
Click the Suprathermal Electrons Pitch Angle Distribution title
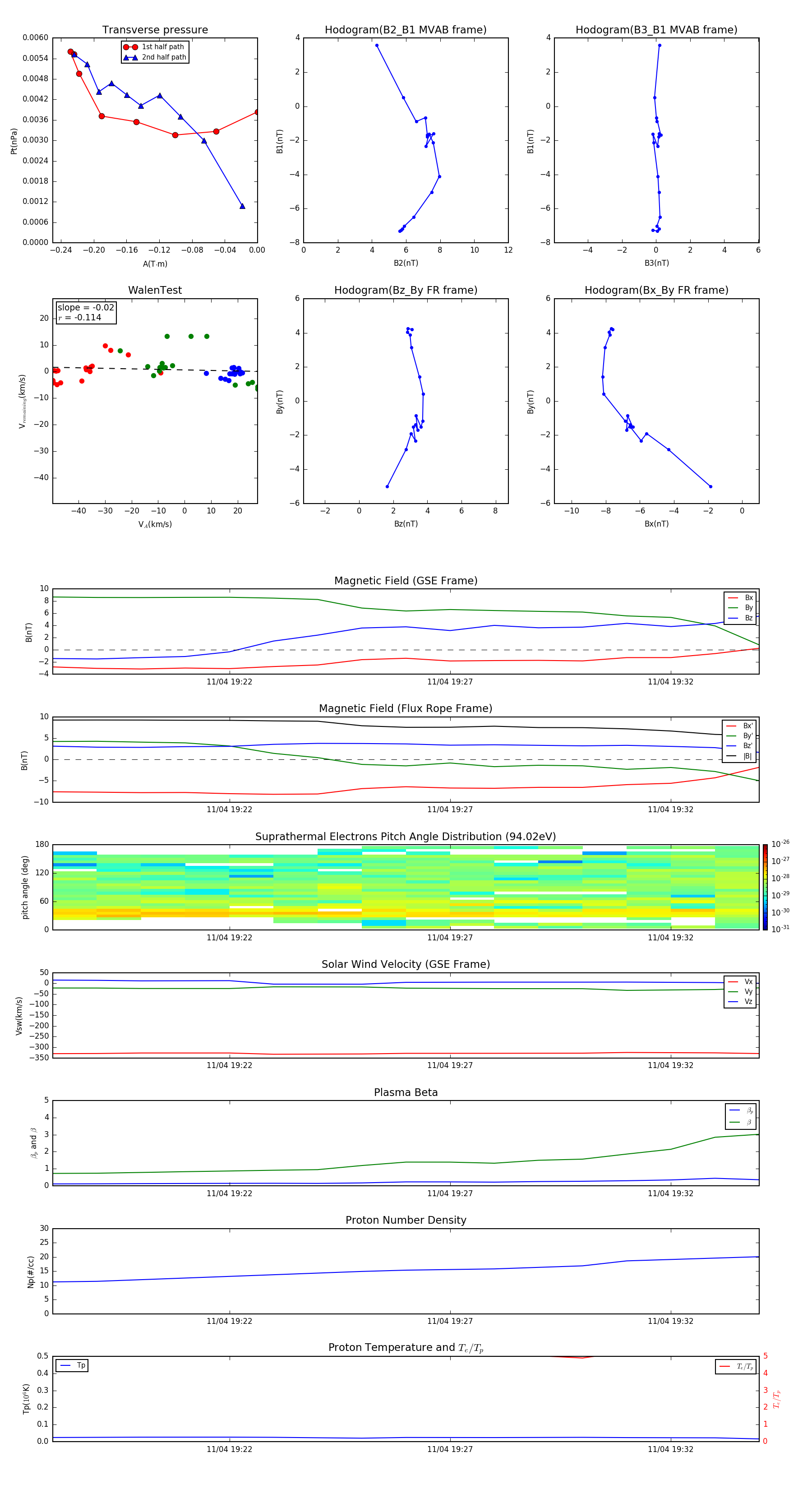pos(406,837)
